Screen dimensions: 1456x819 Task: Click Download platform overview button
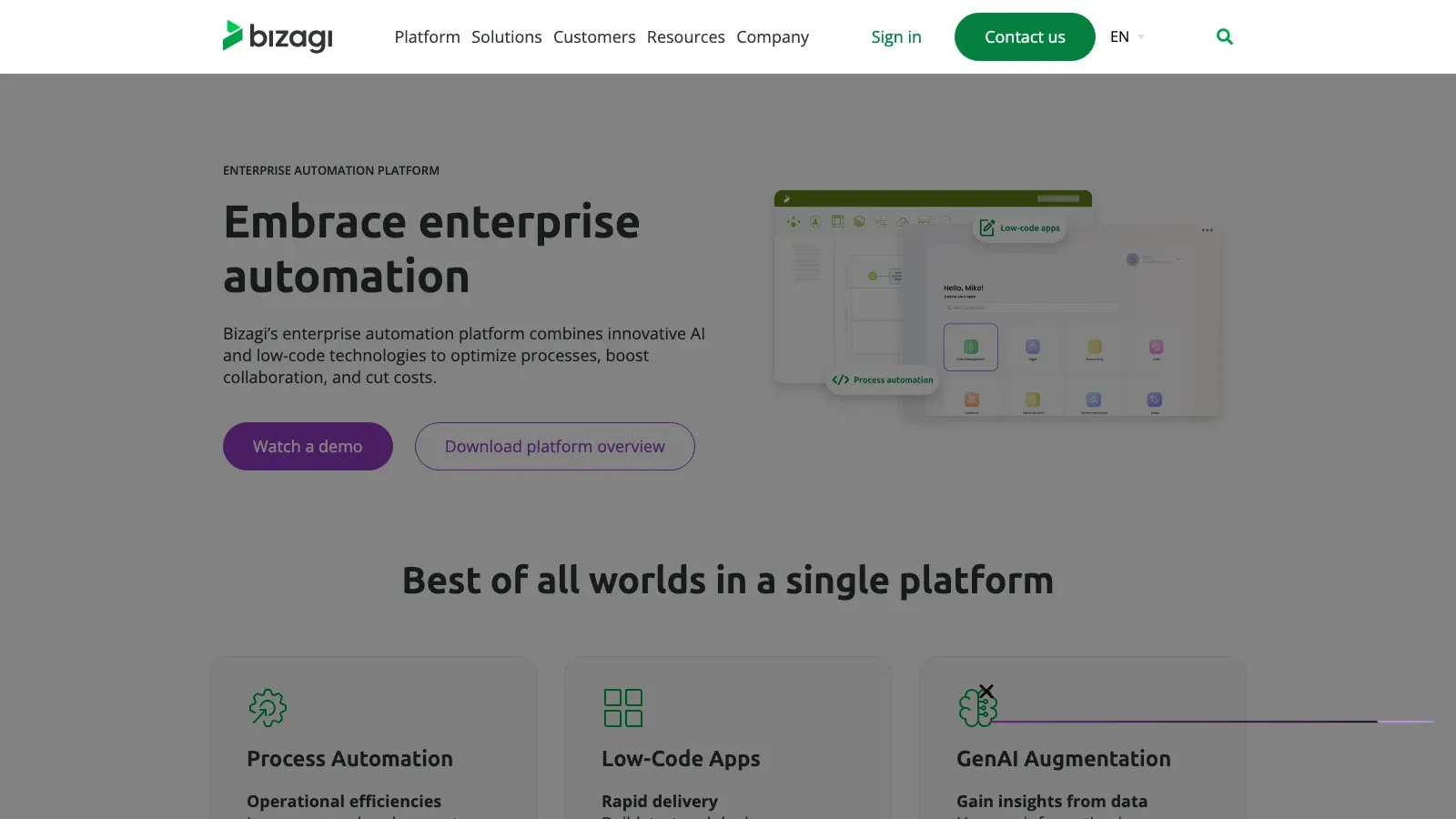point(555,446)
